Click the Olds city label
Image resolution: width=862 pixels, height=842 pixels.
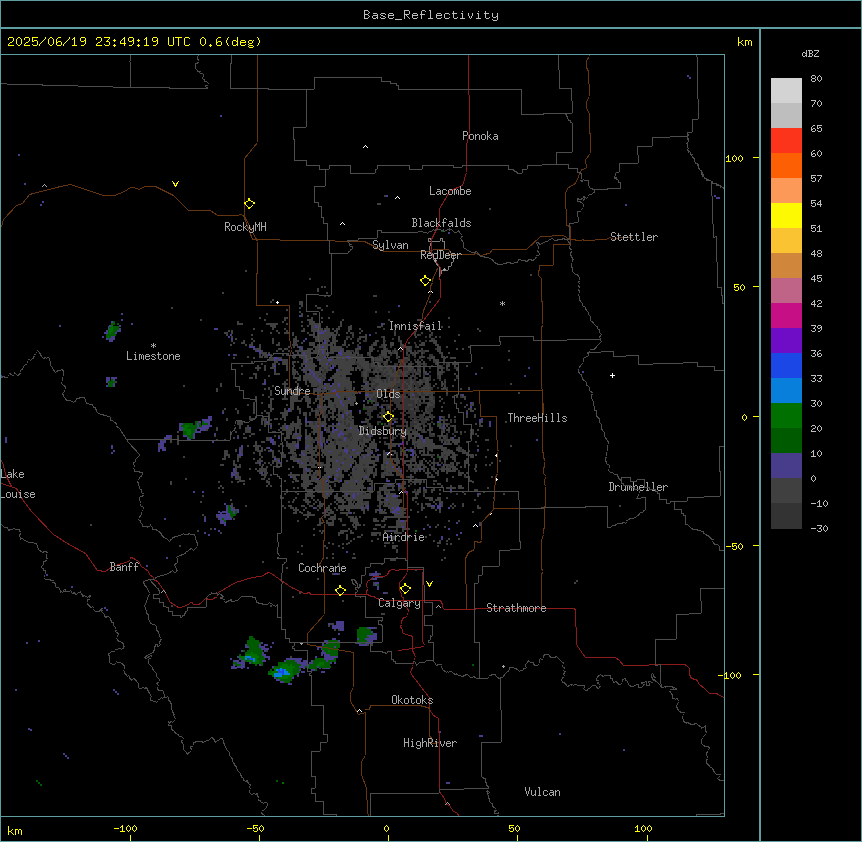(x=388, y=394)
